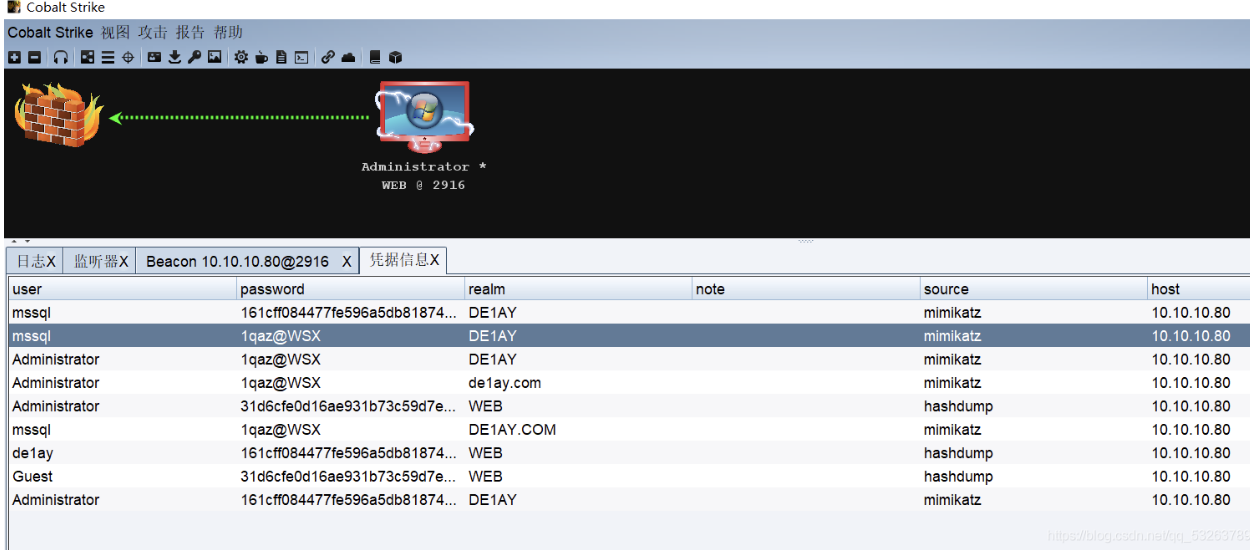Image resolution: width=1250 pixels, height=550 pixels.
Task: Switch to the 日志 tab
Action: [35, 261]
